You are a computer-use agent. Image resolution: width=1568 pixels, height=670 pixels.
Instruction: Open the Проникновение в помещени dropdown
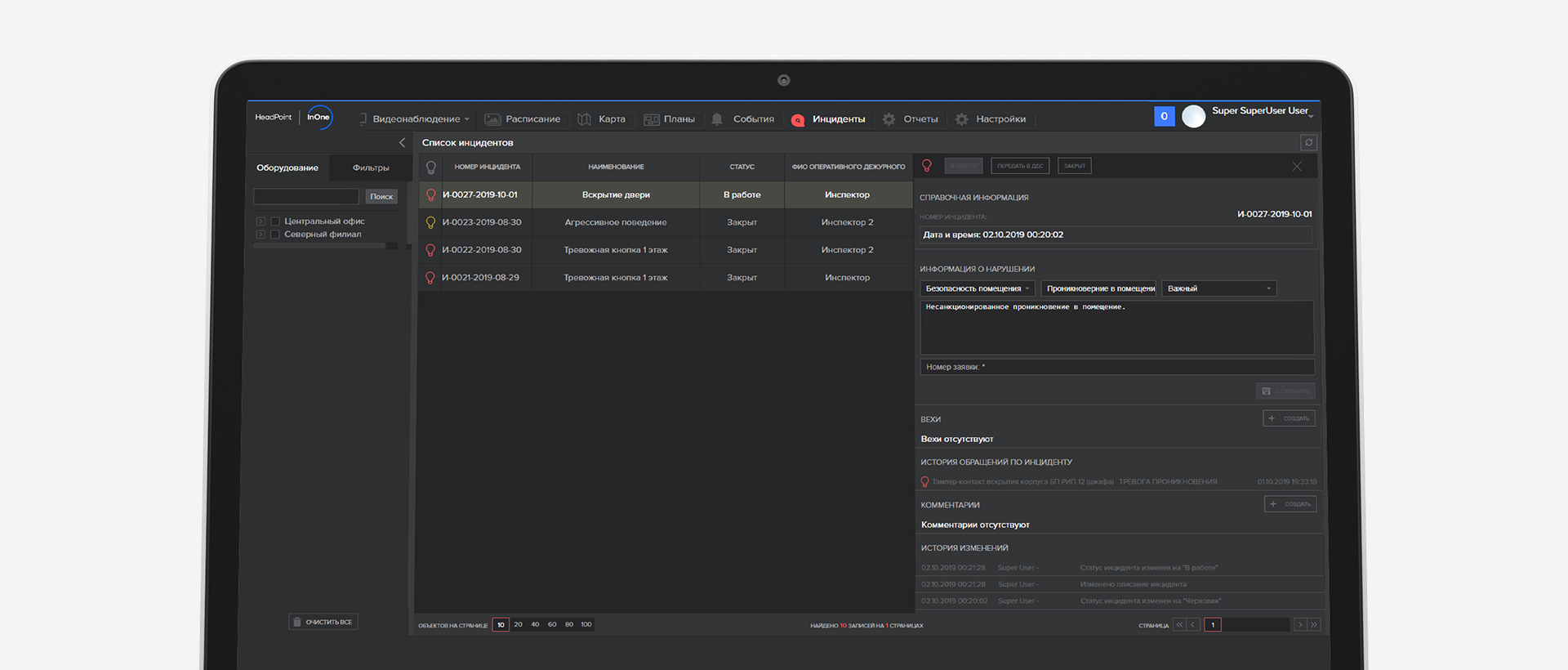click(1098, 288)
